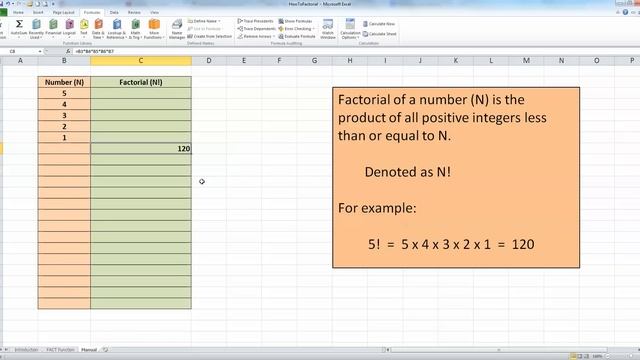
Task: Open the Name Manager
Action: pos(177,29)
